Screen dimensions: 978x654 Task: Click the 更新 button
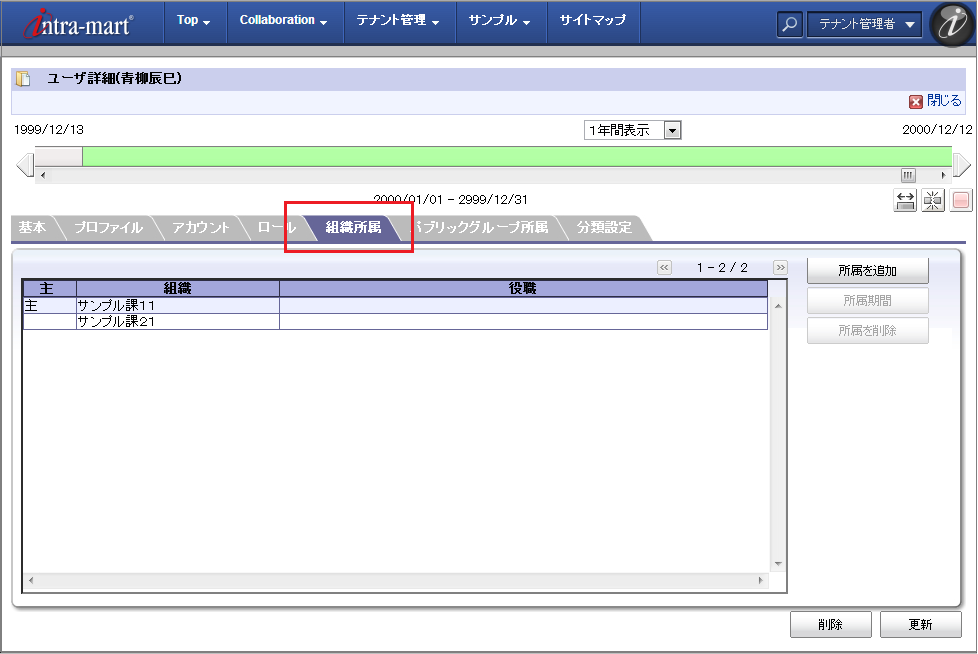[920, 625]
